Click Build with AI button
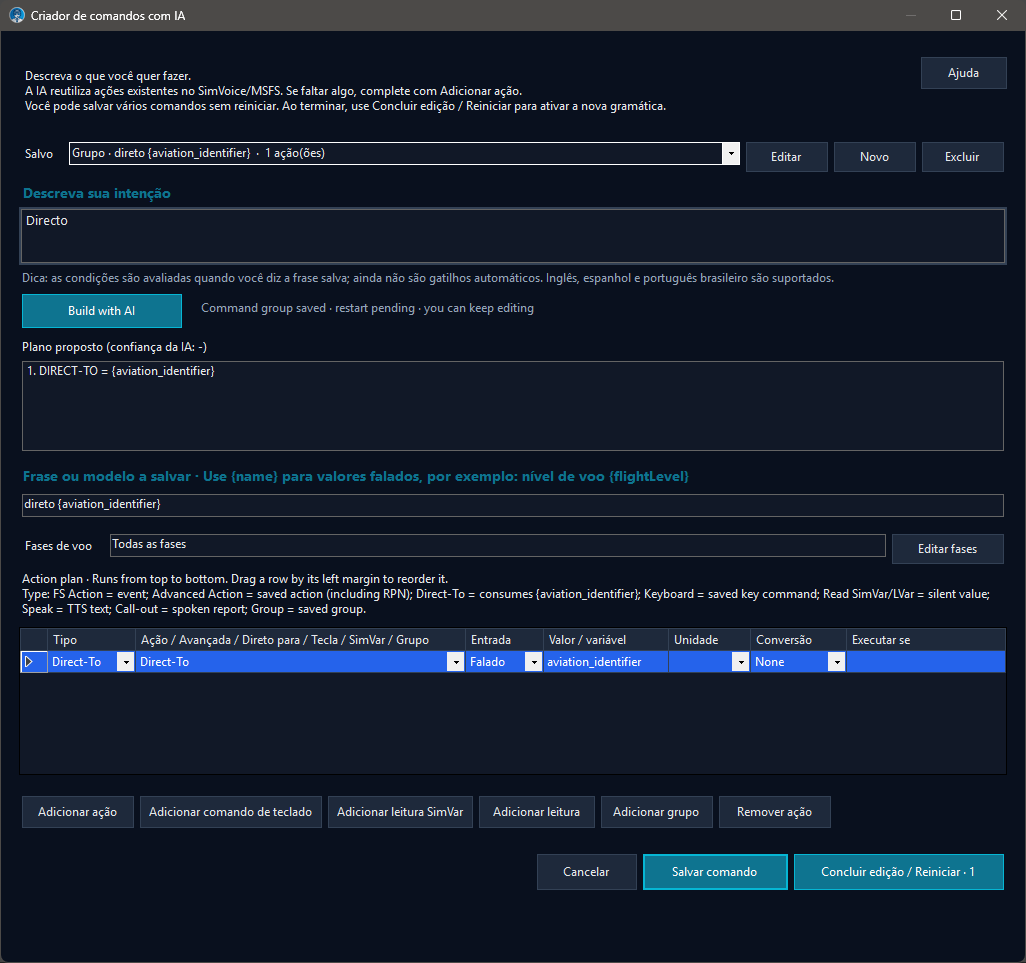 click(101, 311)
